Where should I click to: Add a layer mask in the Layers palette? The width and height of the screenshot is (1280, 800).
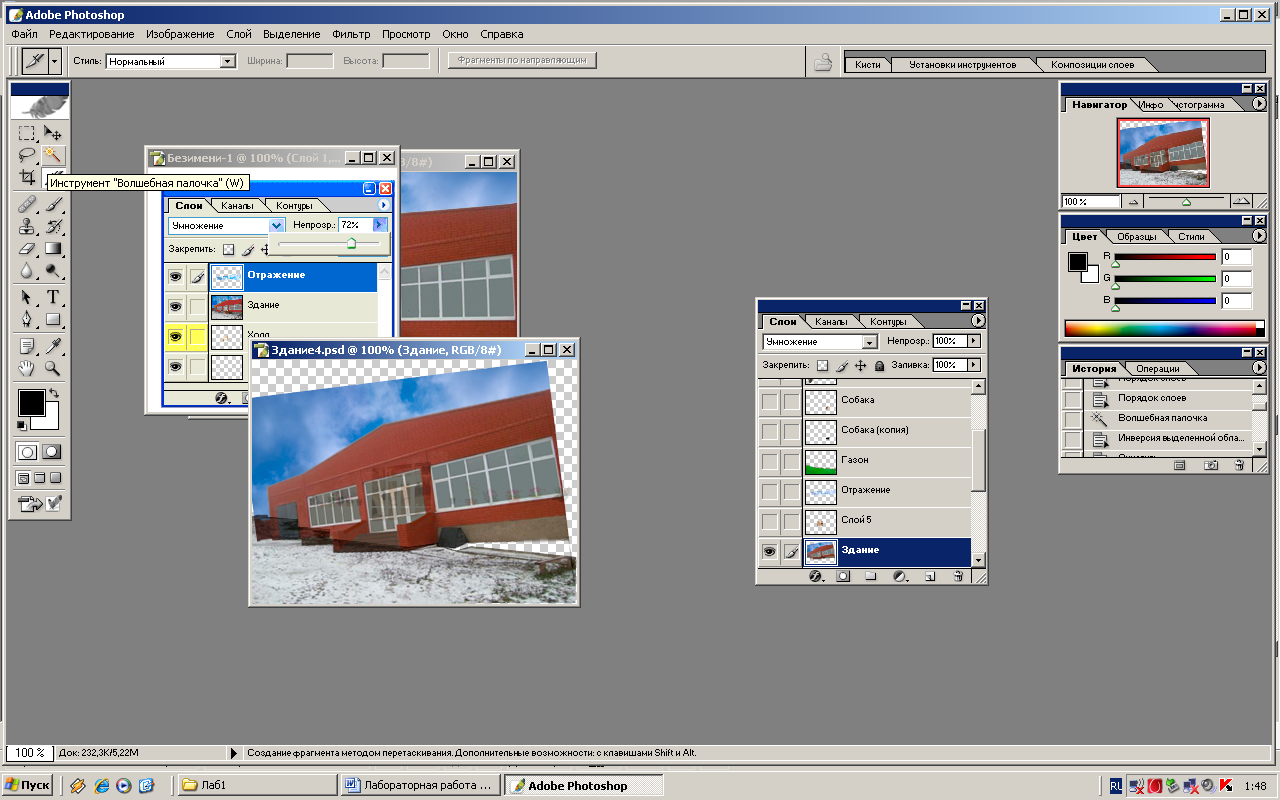click(x=843, y=576)
